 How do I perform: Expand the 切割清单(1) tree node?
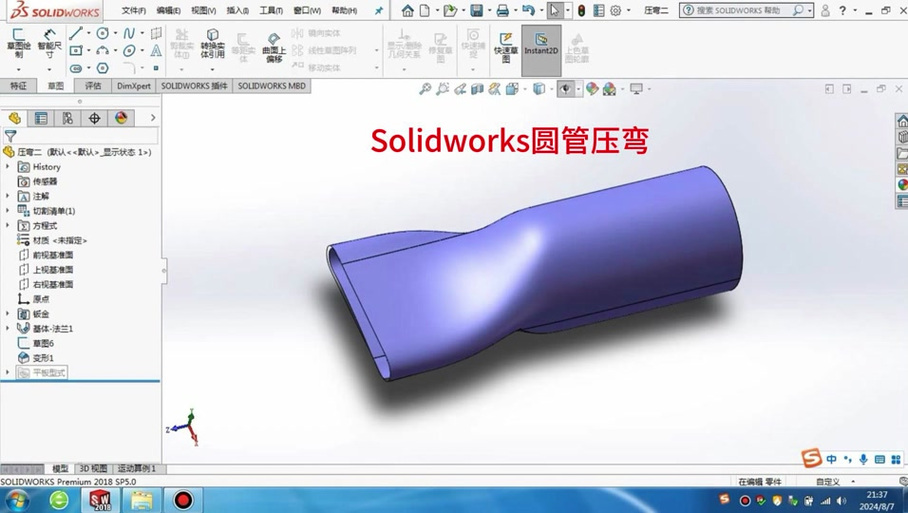point(8,211)
